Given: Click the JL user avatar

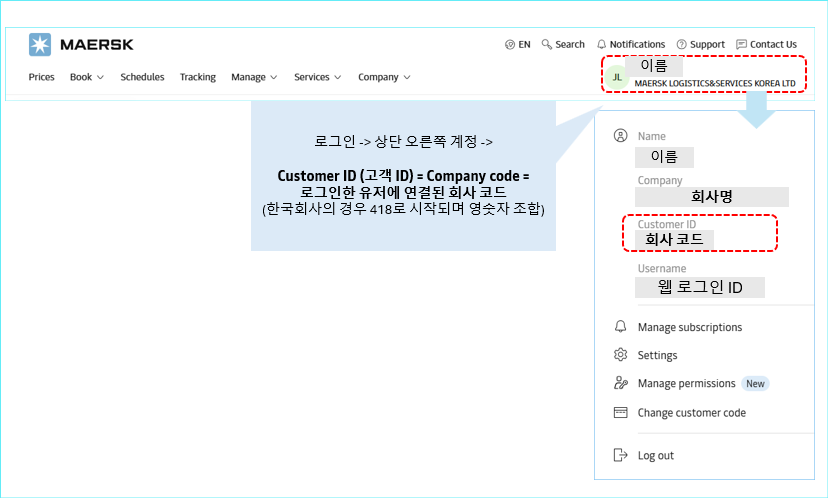Looking at the screenshot, I should (617, 76).
